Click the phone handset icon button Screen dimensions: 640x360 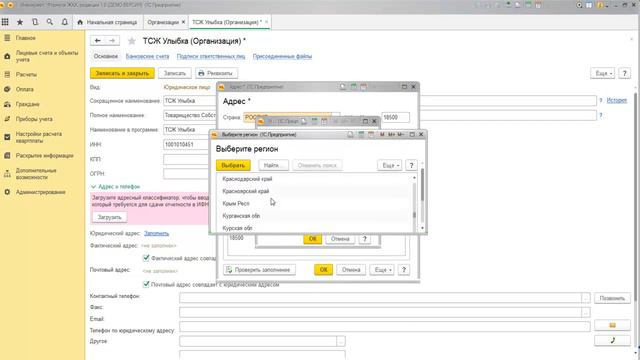612,340
